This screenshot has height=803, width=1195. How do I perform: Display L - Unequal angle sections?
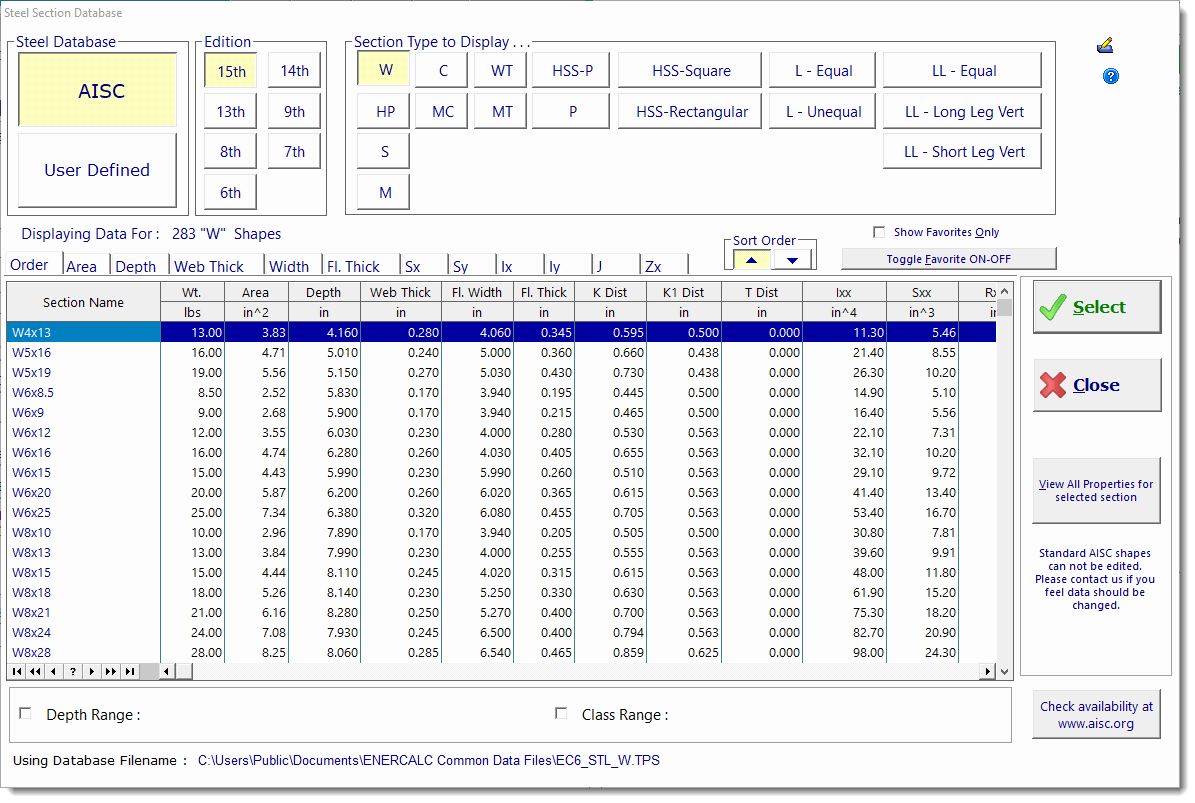pos(822,111)
